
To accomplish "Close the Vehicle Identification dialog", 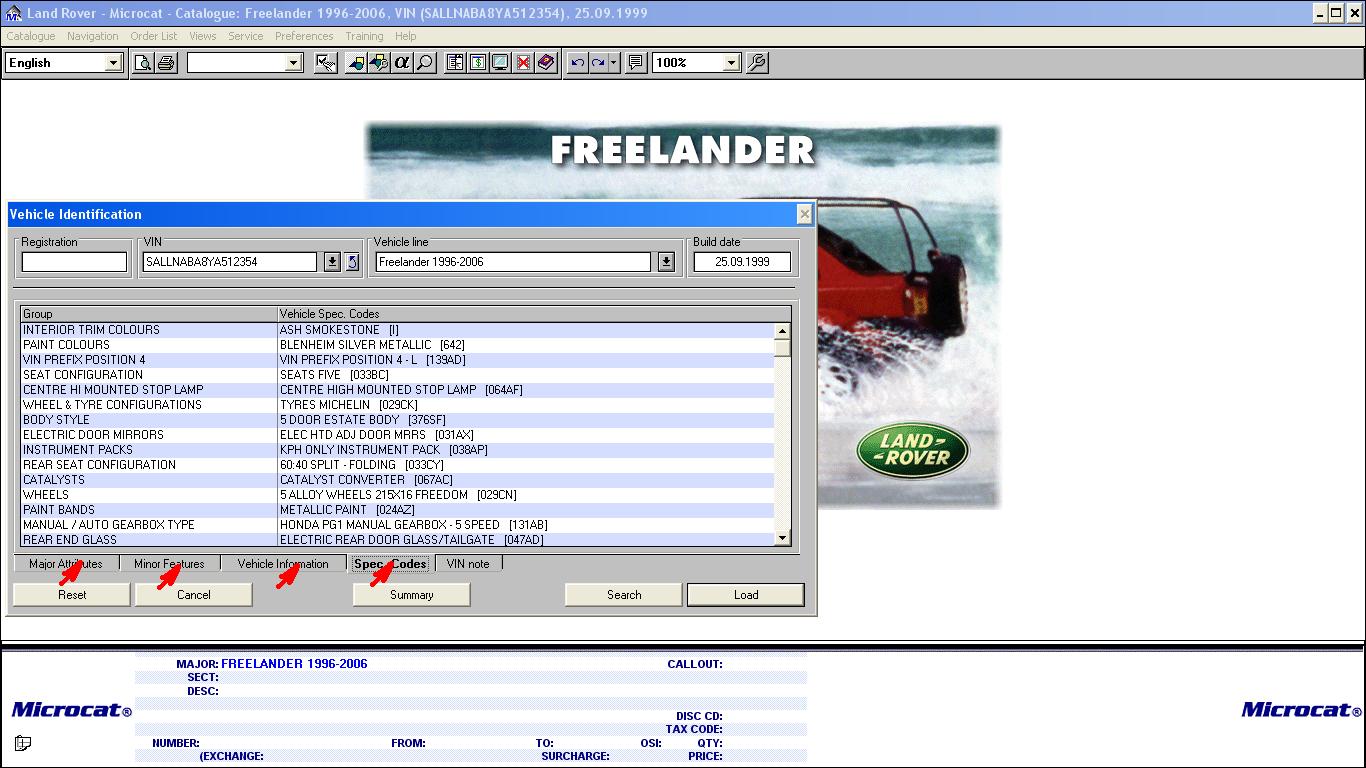I will [804, 214].
